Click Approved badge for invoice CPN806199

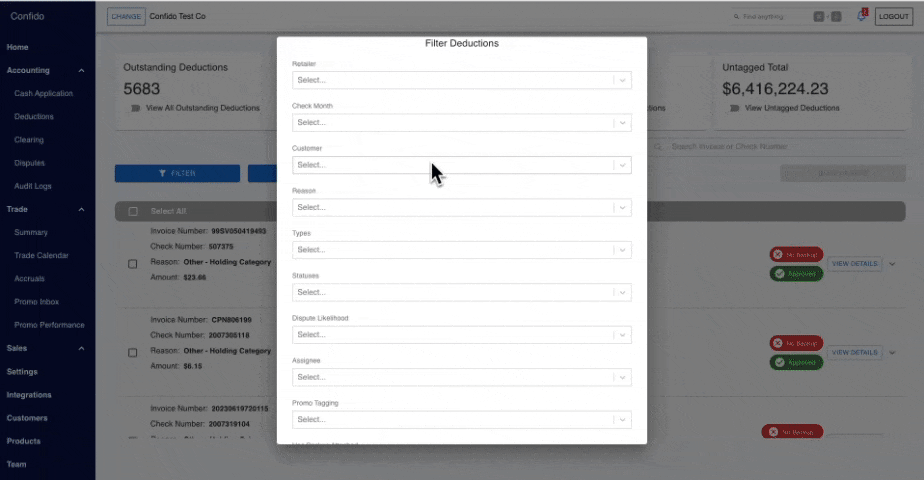click(x=796, y=362)
